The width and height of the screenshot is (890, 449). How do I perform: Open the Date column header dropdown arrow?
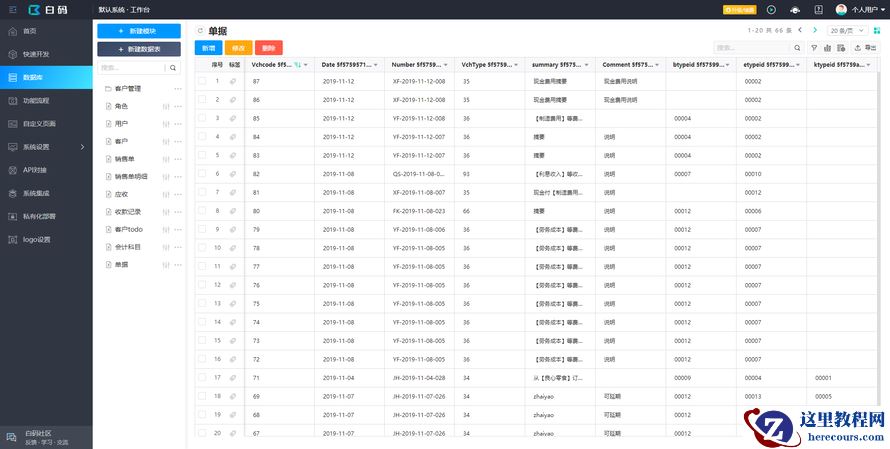click(x=376, y=64)
